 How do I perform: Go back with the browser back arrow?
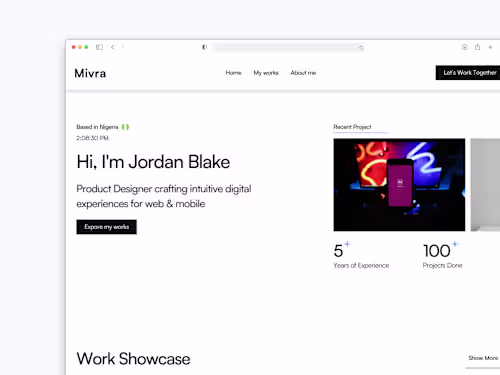113,47
